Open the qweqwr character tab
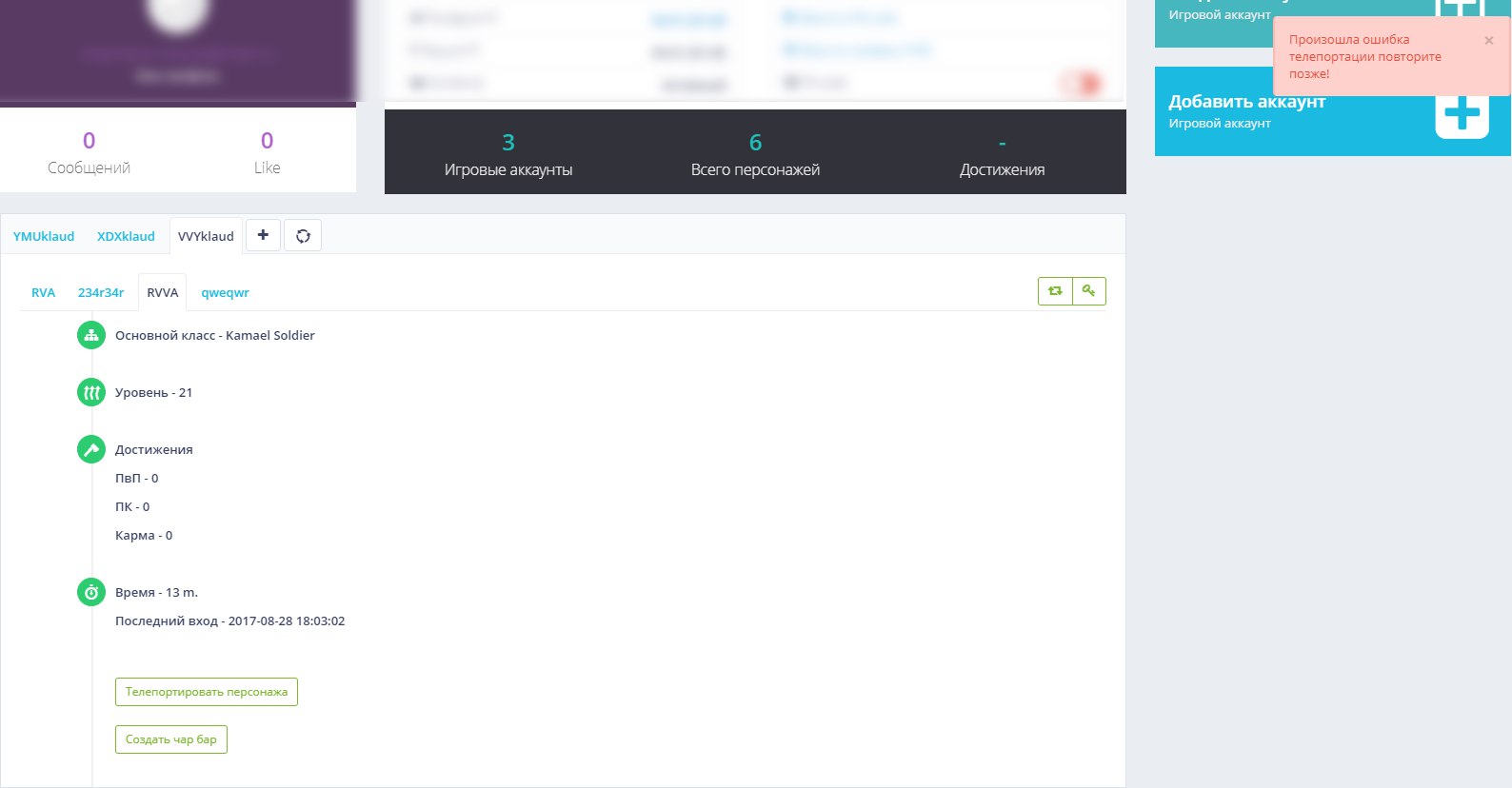Screen dimensions: 1512x788 click(x=225, y=292)
